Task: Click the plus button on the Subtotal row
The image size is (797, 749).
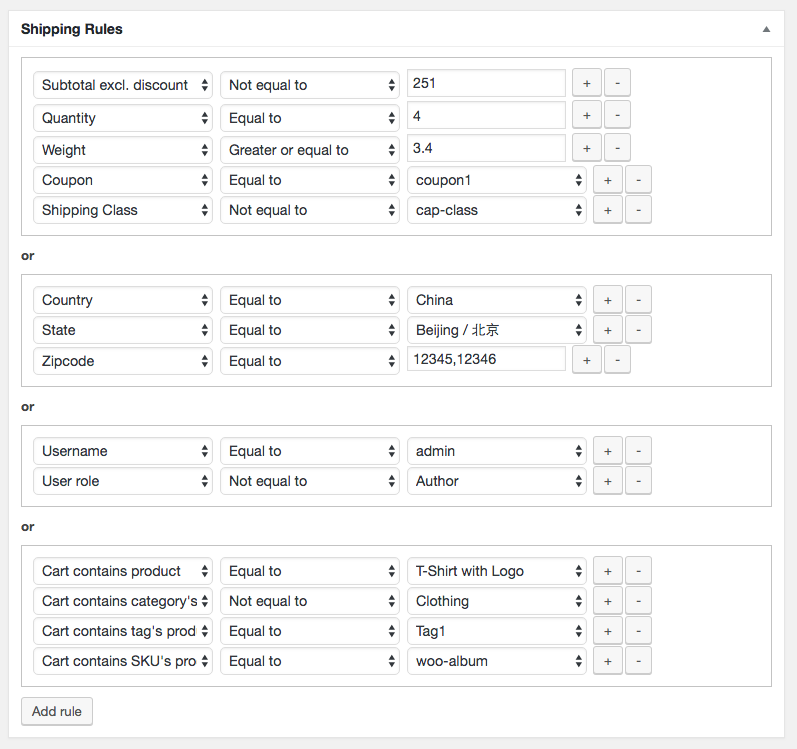Action: (x=585, y=84)
